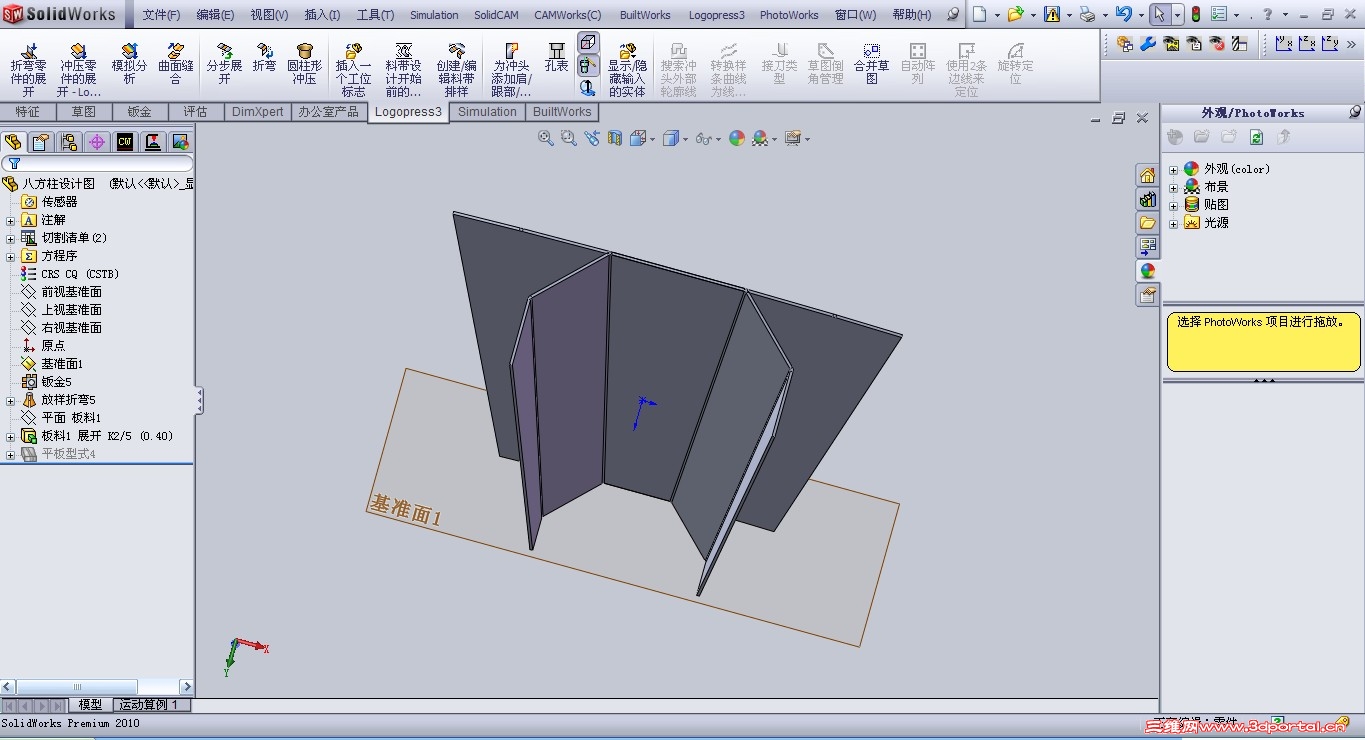This screenshot has height=740, width=1365.
Task: Click 插入一个工位标志 insert station mark
Action: 354,70
